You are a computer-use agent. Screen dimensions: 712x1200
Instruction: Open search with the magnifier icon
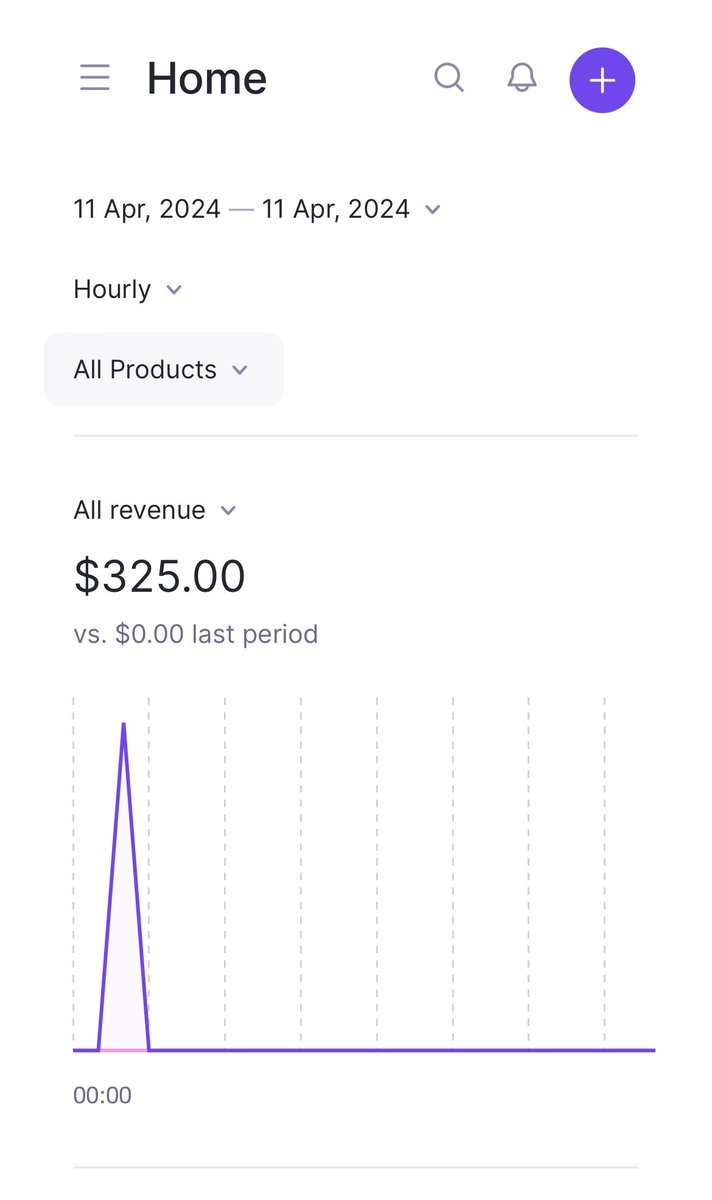(x=449, y=78)
